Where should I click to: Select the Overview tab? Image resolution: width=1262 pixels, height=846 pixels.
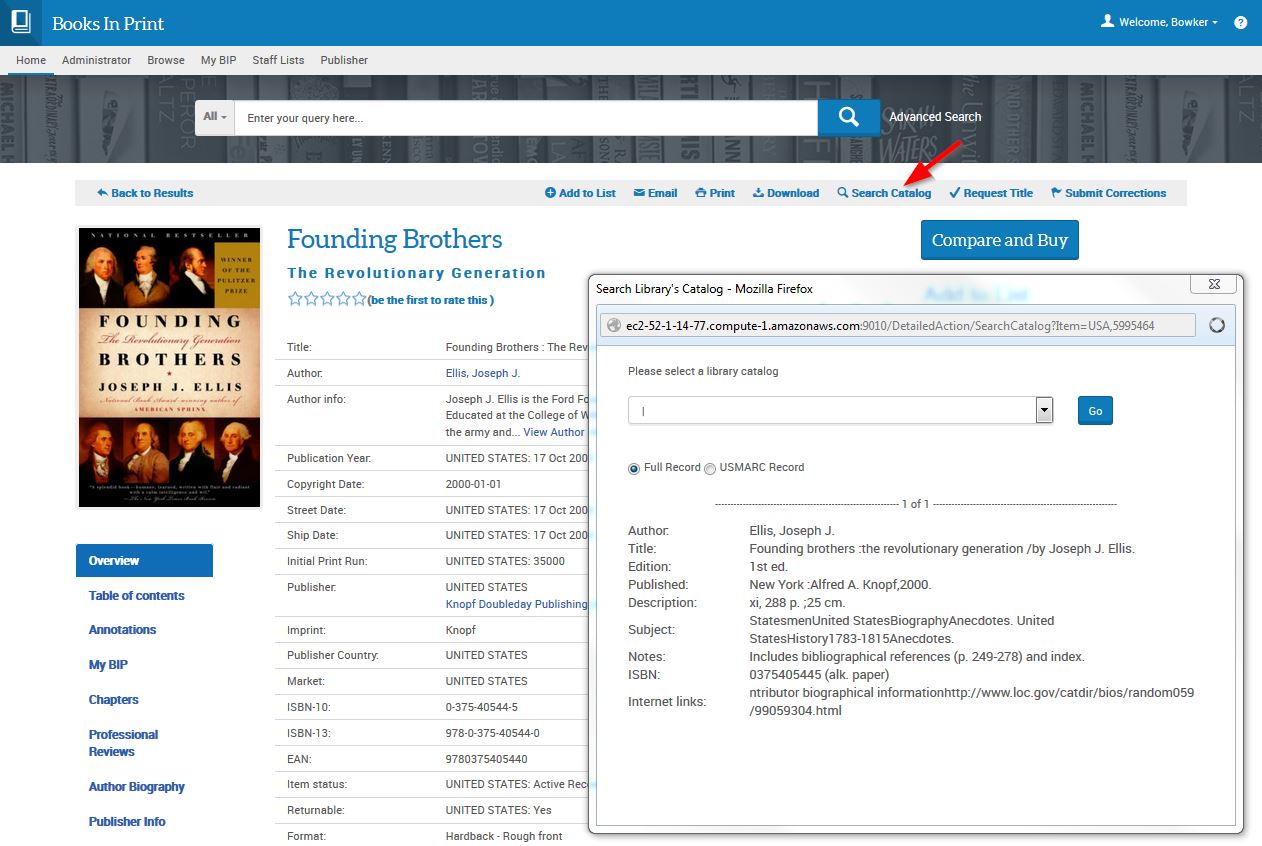144,560
